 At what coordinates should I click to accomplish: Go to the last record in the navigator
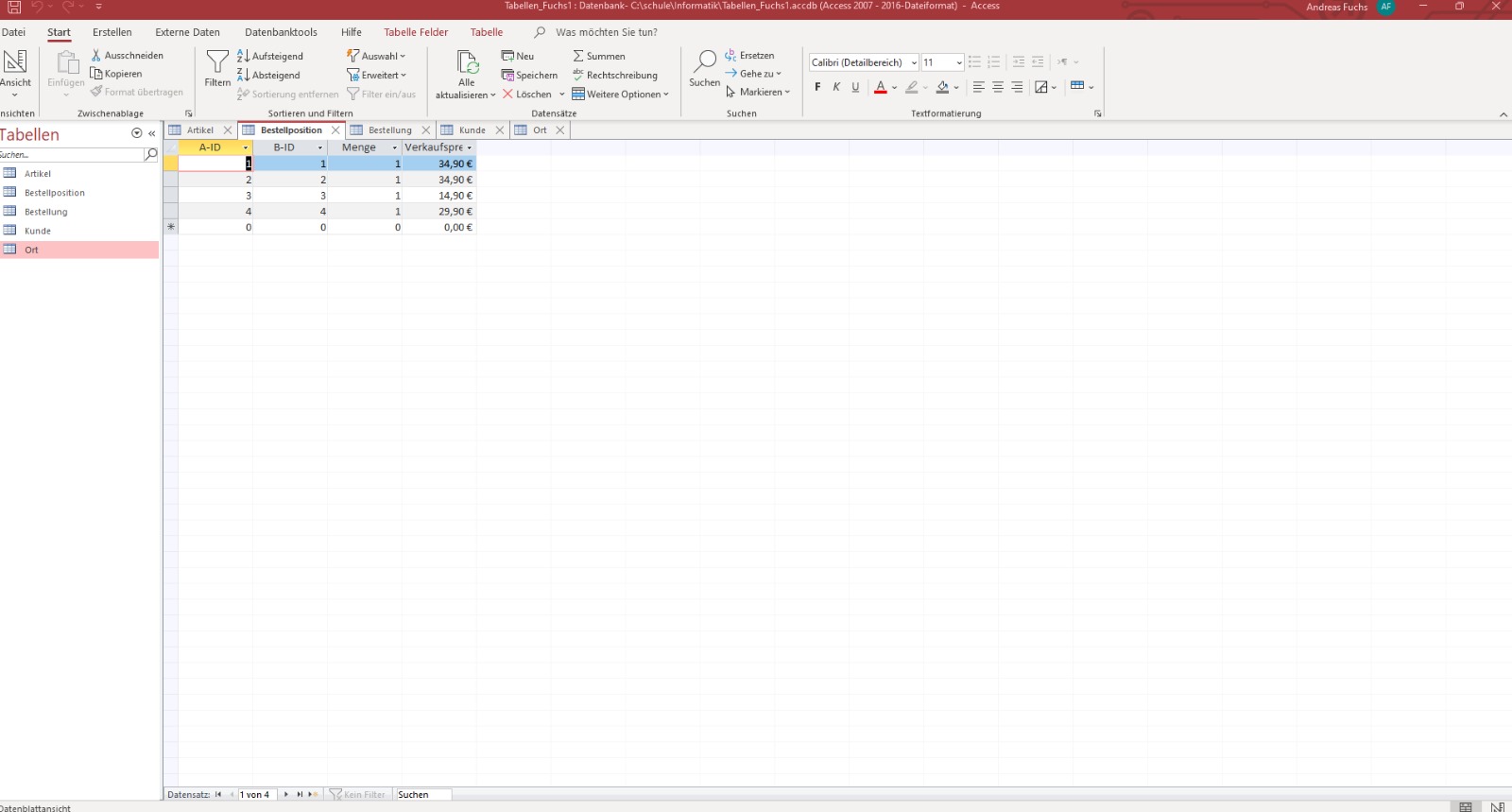point(300,795)
